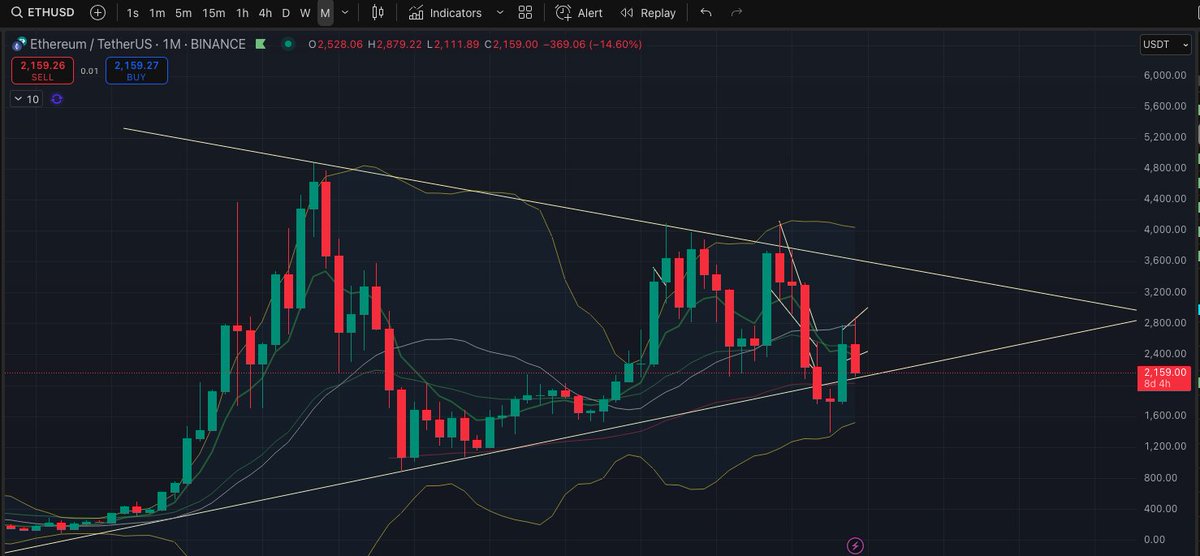The width and height of the screenshot is (1200, 556).
Task: Open the Indicators dialog
Action: point(446,13)
